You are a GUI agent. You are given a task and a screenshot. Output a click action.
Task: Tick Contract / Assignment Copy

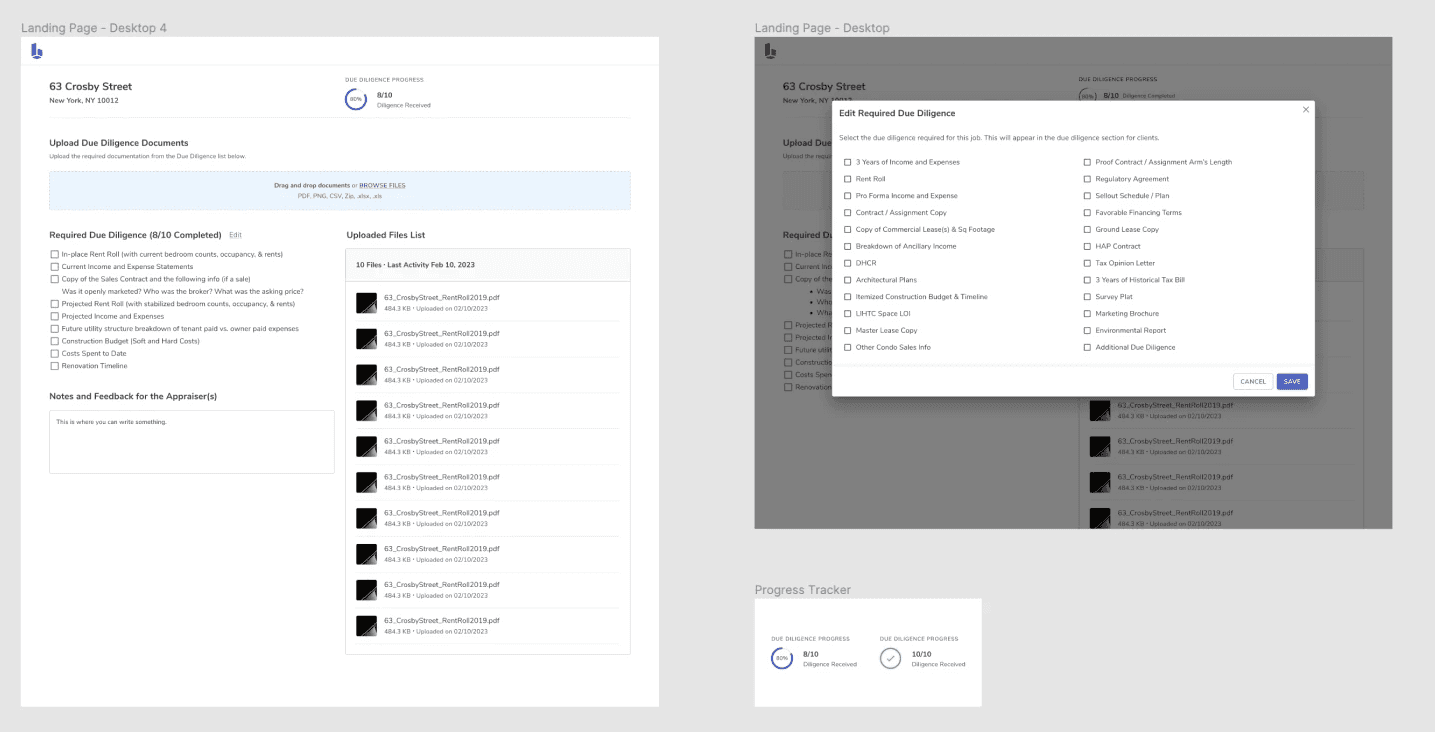[848, 212]
